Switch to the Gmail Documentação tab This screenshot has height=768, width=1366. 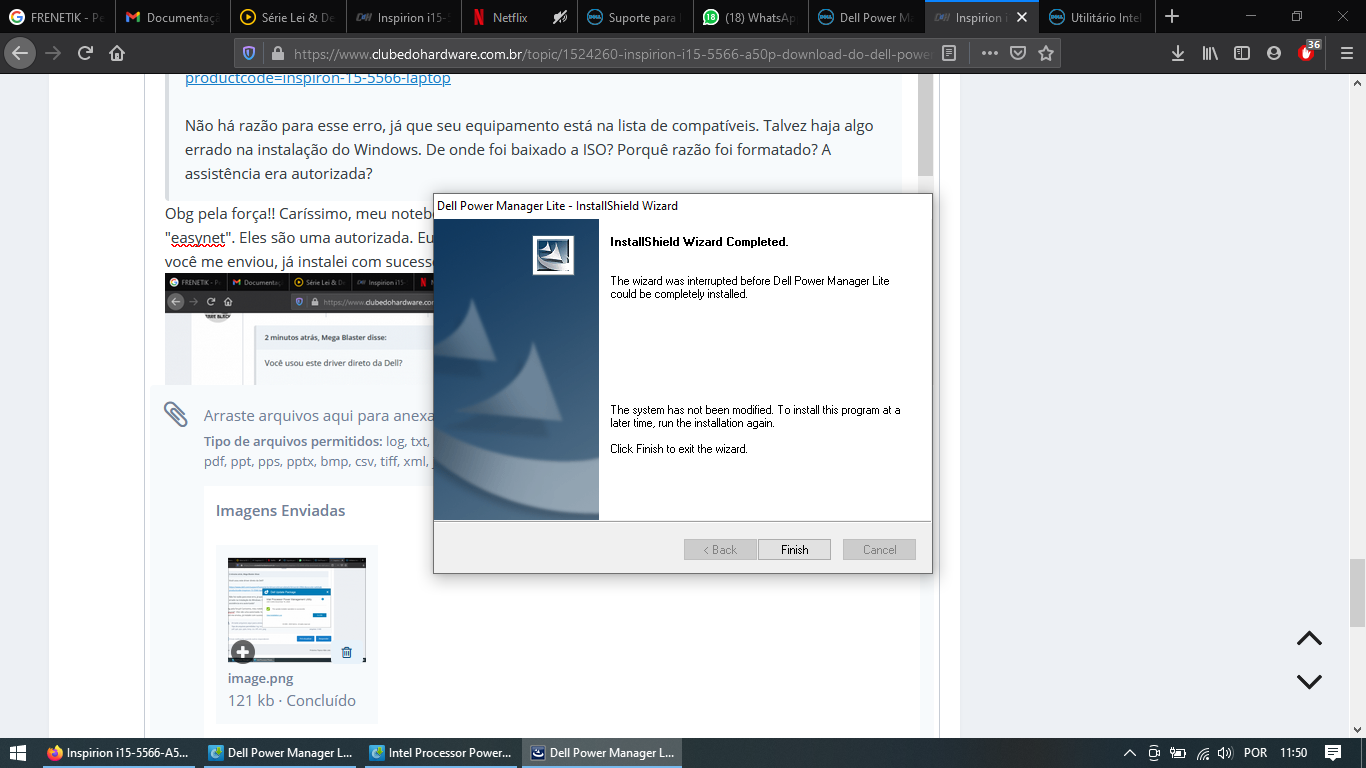[x=173, y=17]
